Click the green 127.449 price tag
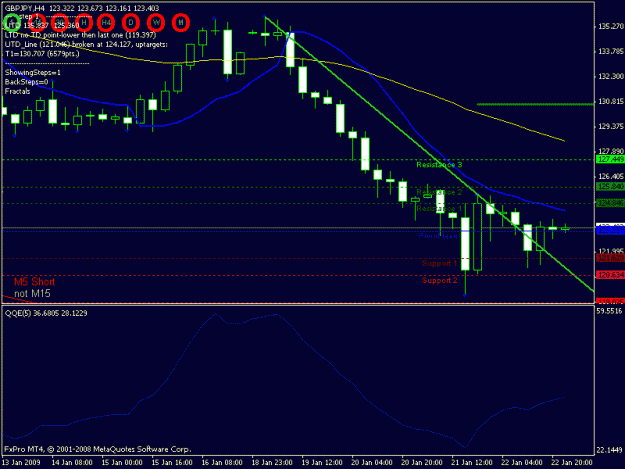 click(x=610, y=159)
